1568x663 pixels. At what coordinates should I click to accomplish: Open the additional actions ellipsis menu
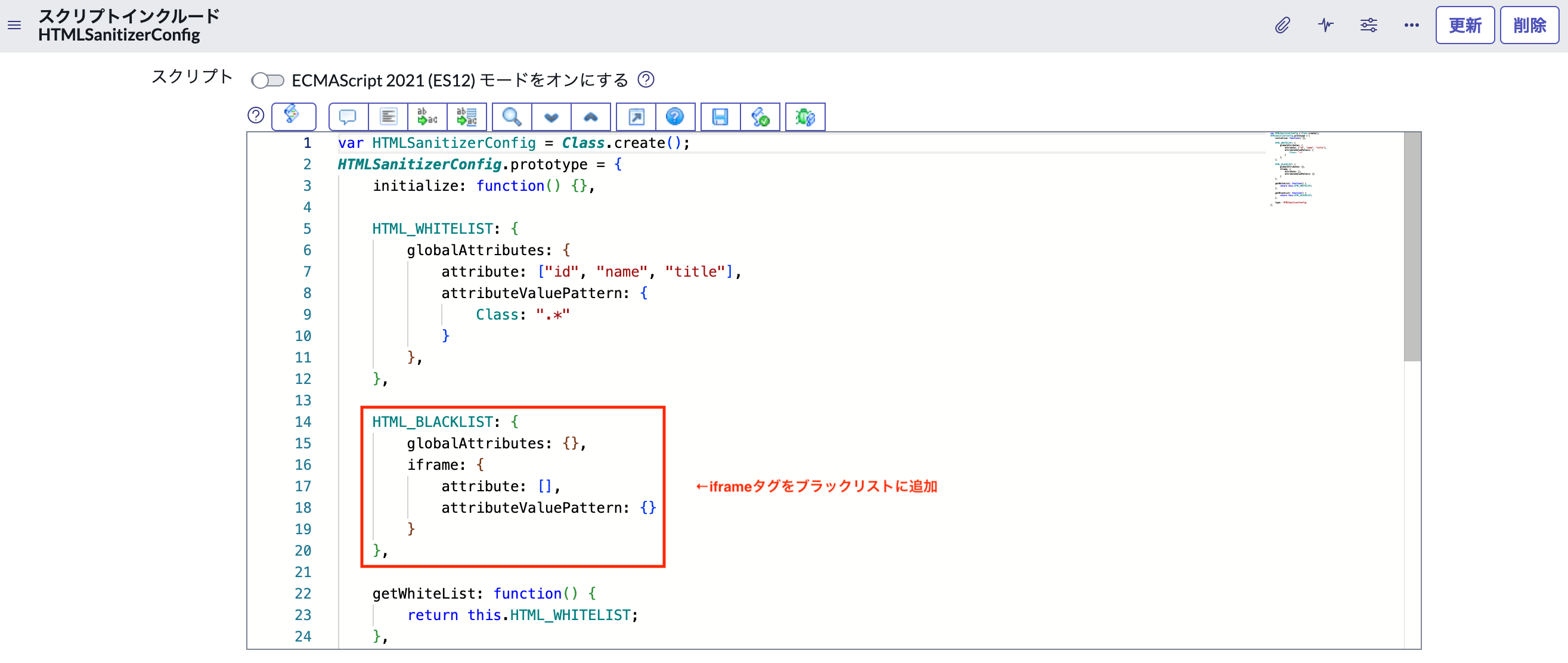click(1412, 25)
